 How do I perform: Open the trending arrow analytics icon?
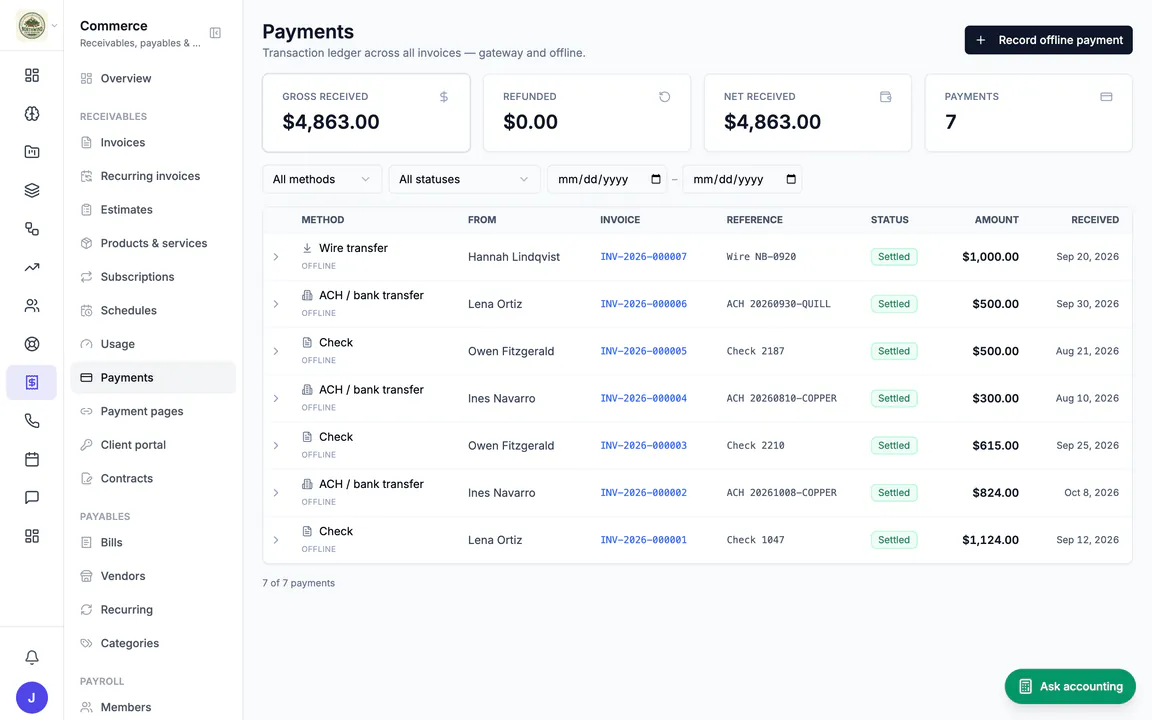coord(32,267)
